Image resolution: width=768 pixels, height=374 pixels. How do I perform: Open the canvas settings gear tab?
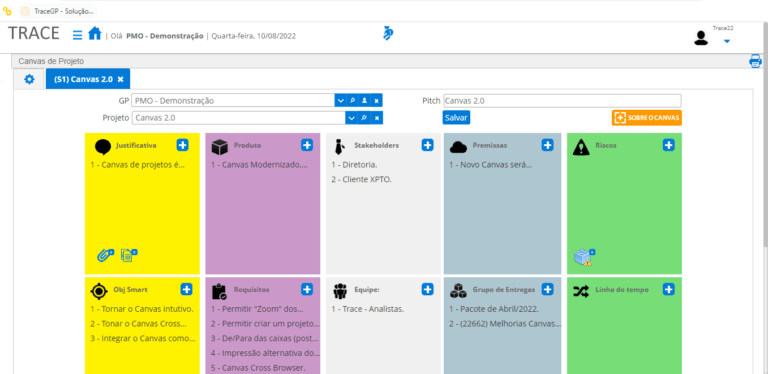[29, 79]
